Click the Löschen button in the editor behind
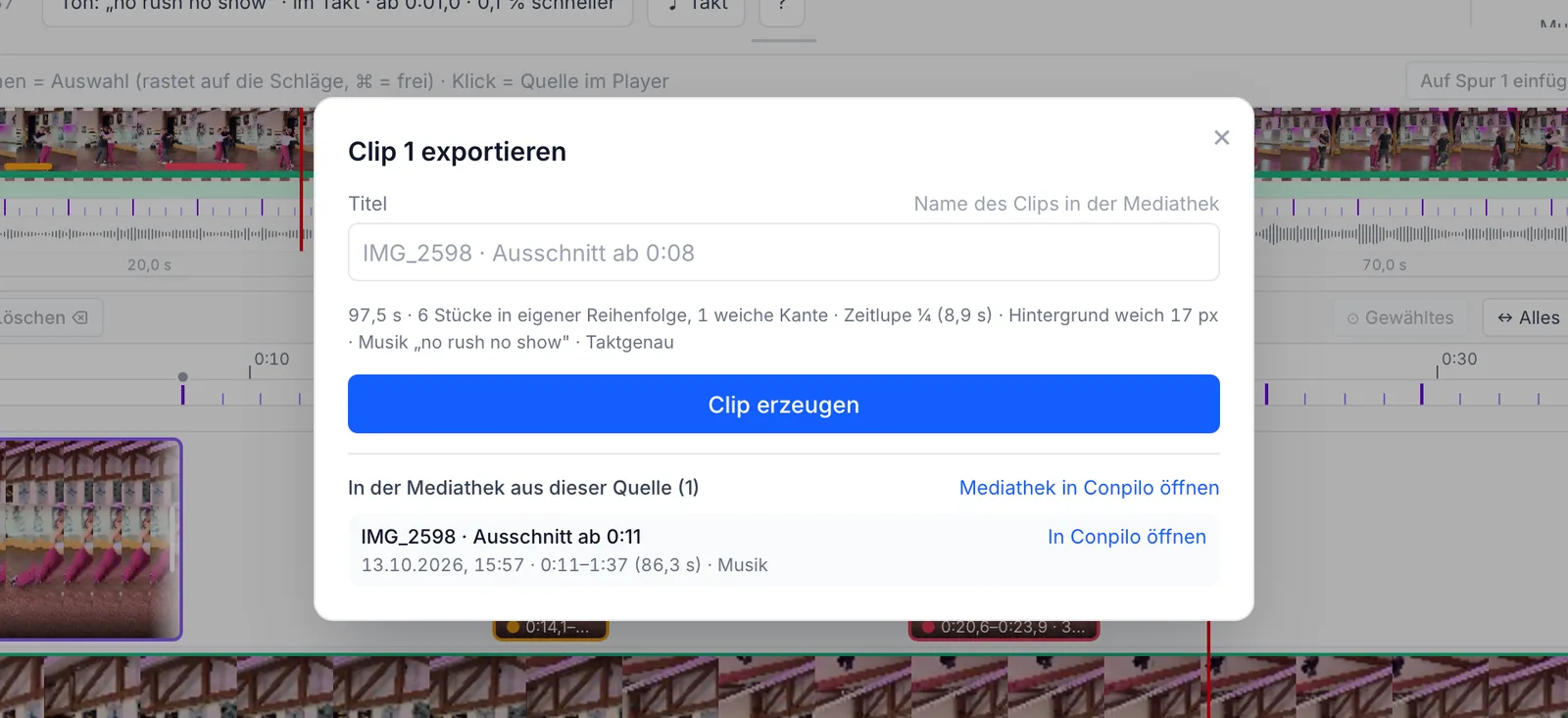1568x718 pixels. [49, 317]
